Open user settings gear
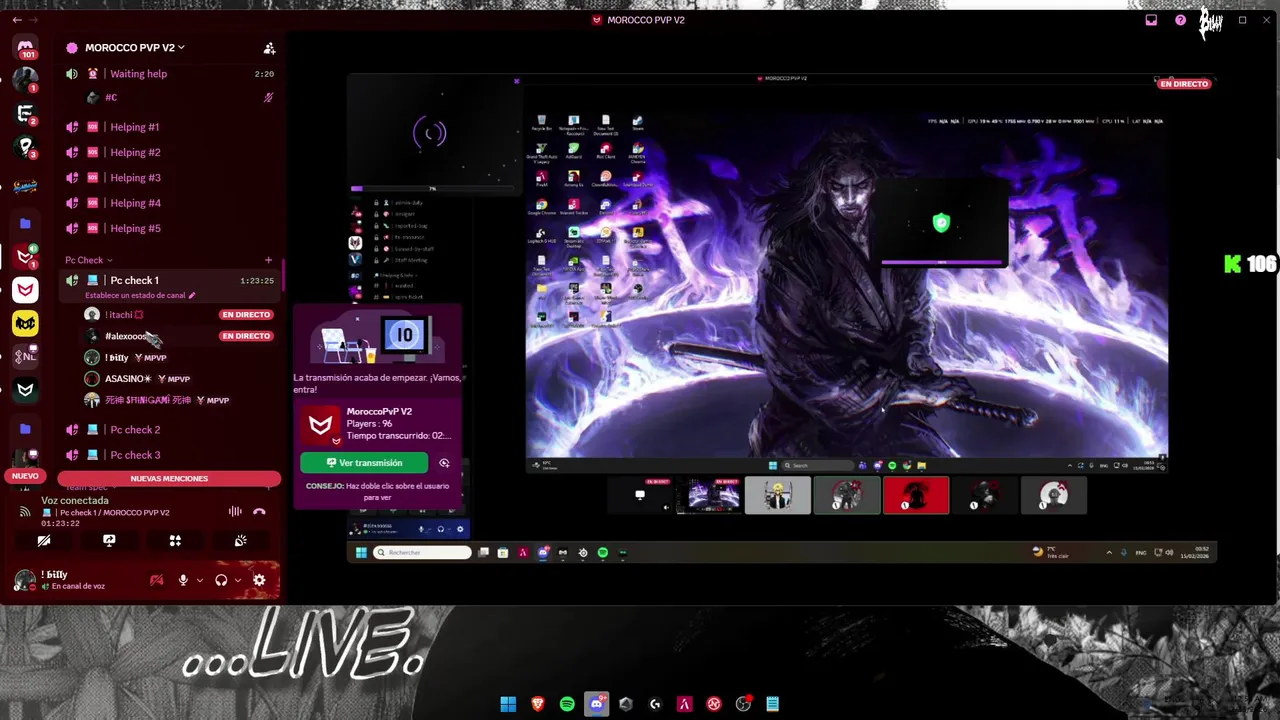The width and height of the screenshot is (1280, 720). (x=259, y=580)
